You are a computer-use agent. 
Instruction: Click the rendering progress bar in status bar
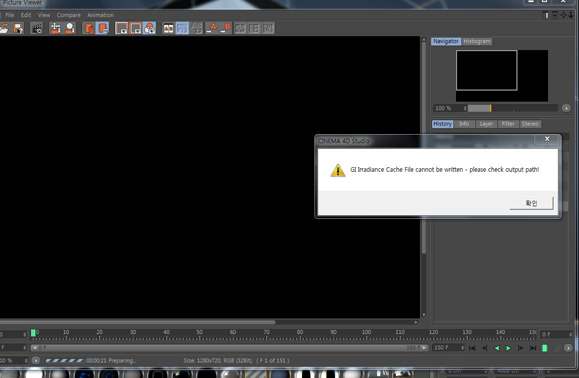64,361
